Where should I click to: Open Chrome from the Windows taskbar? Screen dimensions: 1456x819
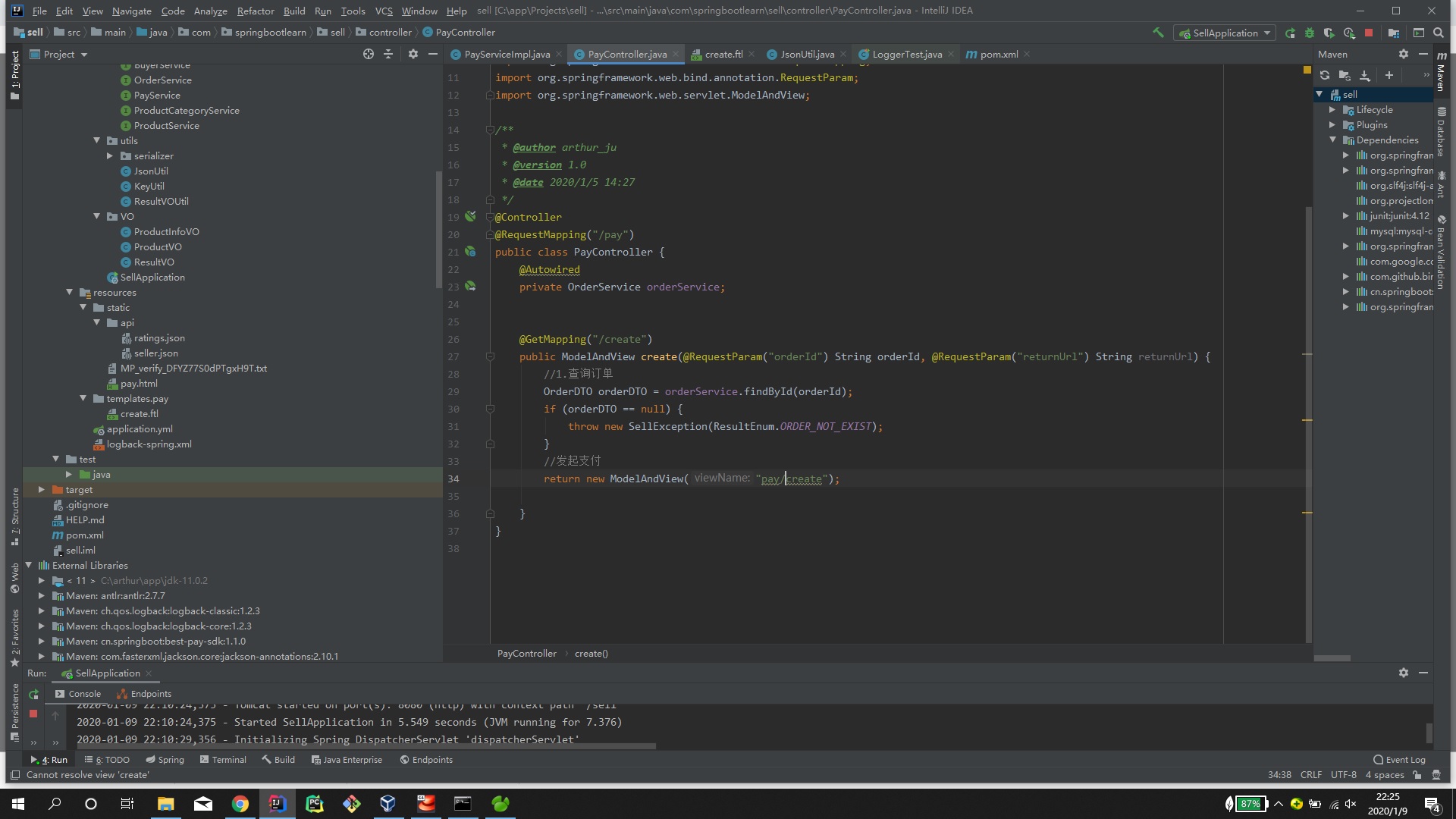pos(240,804)
